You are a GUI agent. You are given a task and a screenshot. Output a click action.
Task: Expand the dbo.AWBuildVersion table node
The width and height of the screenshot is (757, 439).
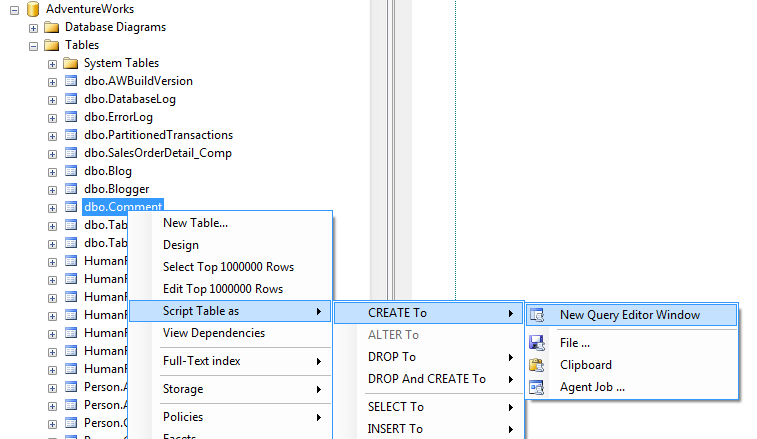click(x=52, y=82)
